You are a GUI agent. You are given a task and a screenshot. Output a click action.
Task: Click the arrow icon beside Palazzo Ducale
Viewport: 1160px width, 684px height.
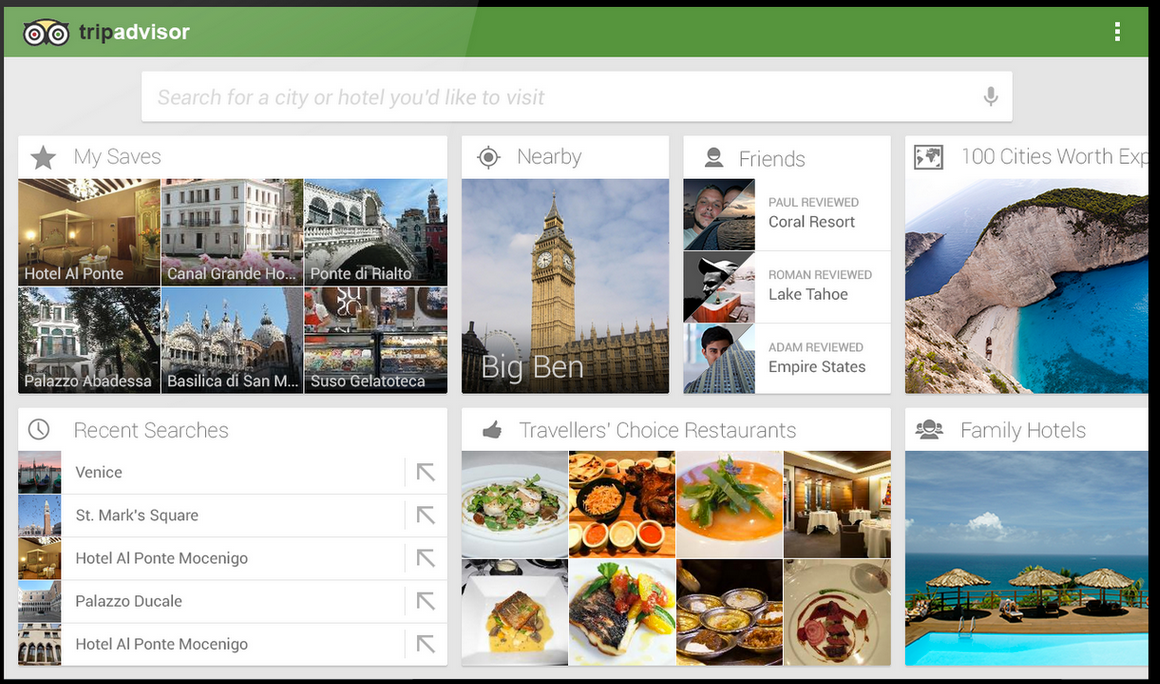click(x=425, y=600)
